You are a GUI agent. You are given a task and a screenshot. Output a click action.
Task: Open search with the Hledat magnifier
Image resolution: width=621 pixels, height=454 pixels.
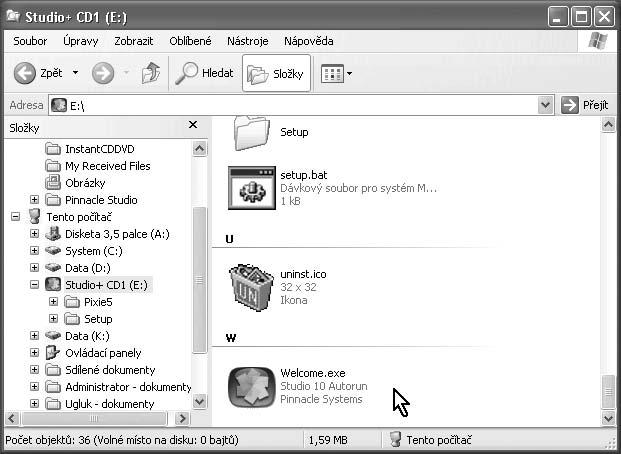pyautogui.click(x=186, y=73)
